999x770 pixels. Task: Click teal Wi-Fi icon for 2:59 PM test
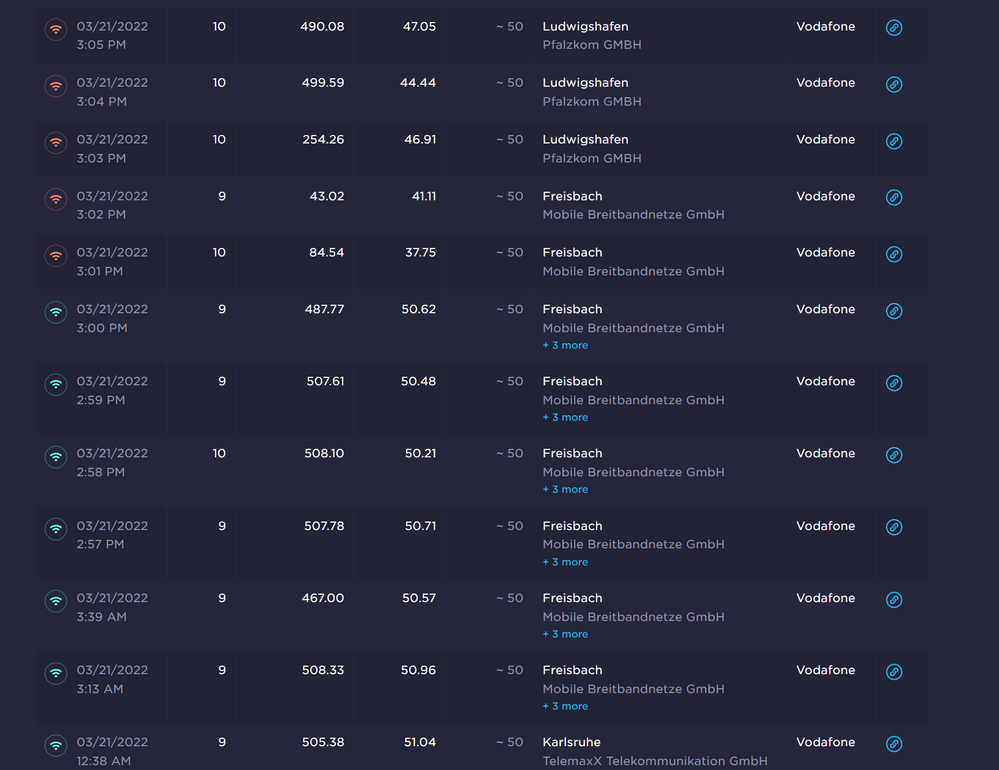coord(56,383)
